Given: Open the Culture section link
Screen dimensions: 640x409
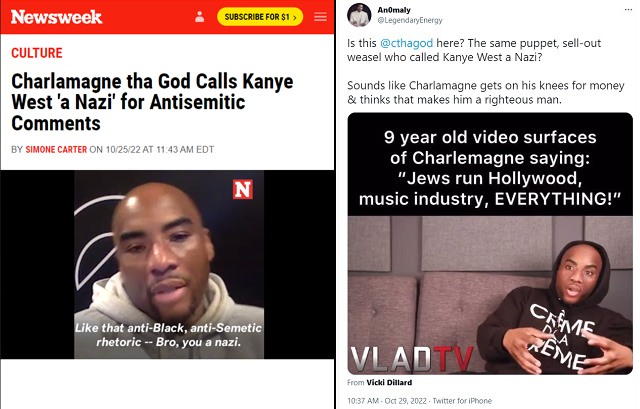Looking at the screenshot, I should [x=37, y=53].
